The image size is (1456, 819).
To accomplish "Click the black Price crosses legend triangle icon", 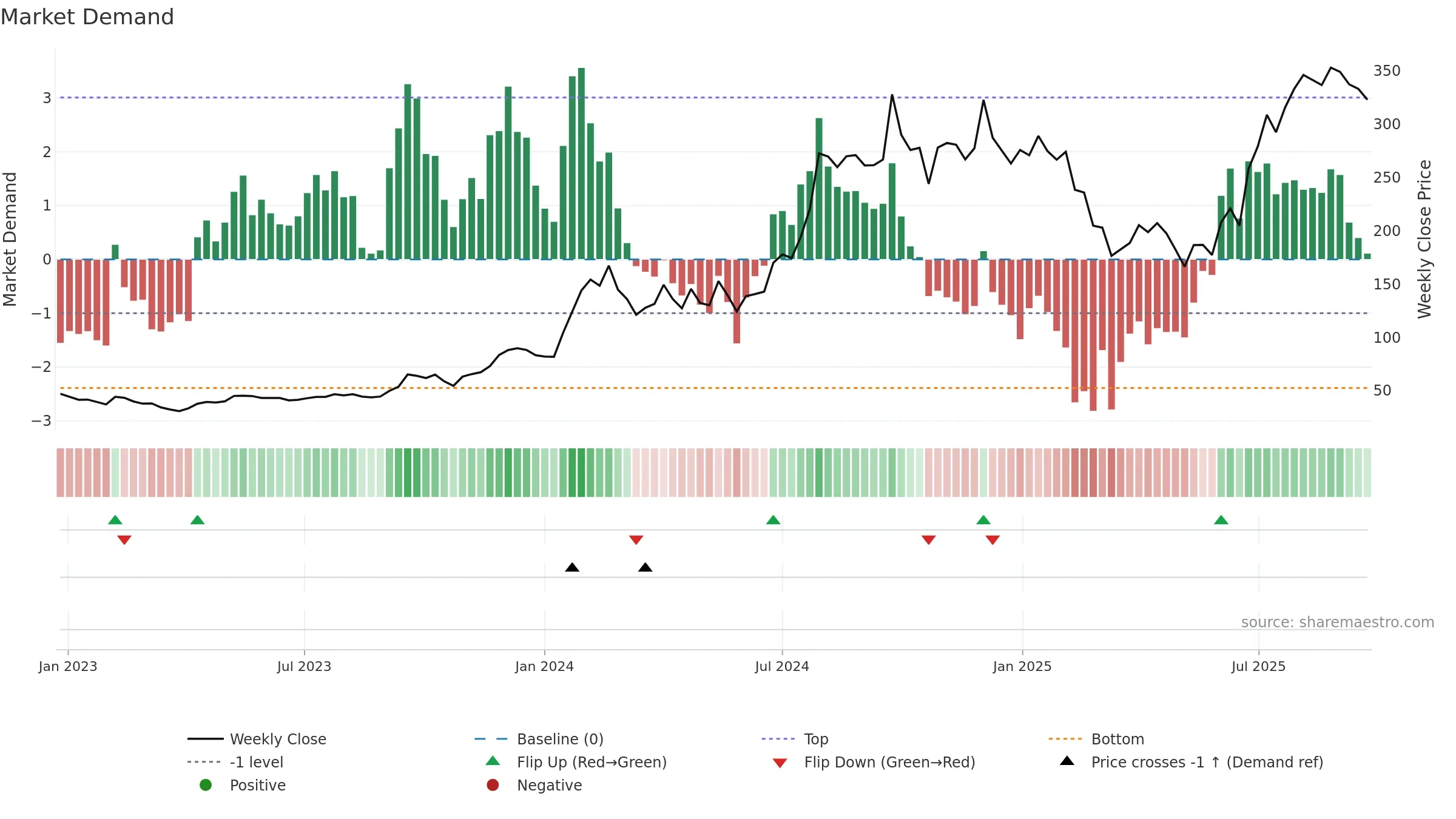I will click(x=1067, y=761).
